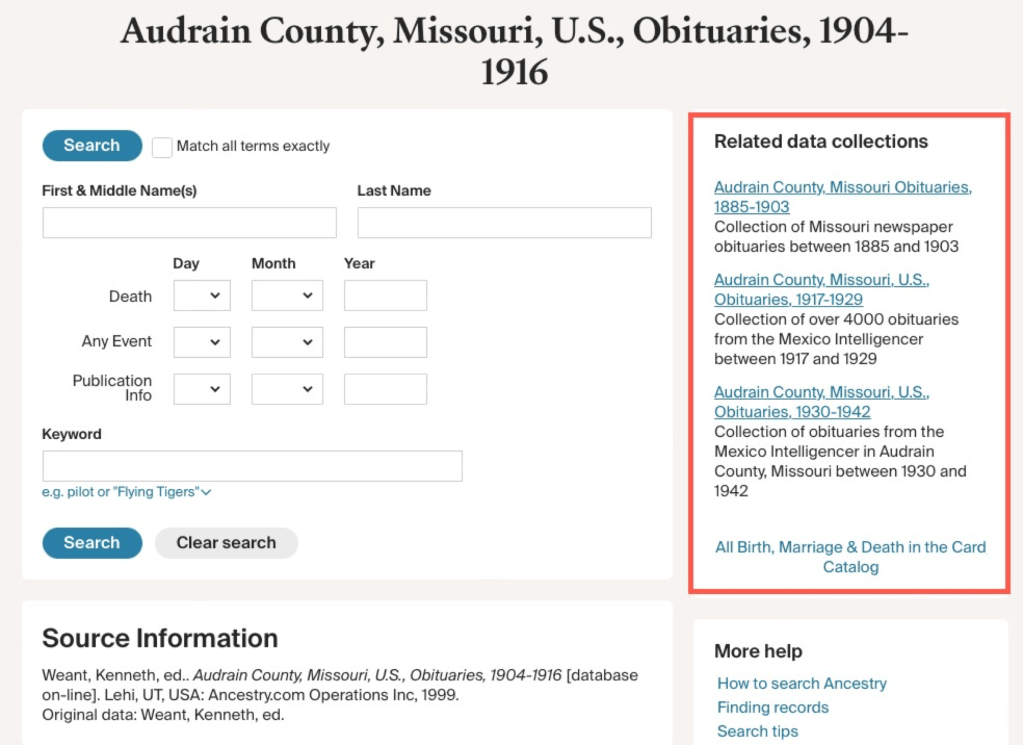The image size is (1023, 745).
Task: Open Audrain County Obituaries 1885-1903 link
Action: click(842, 197)
